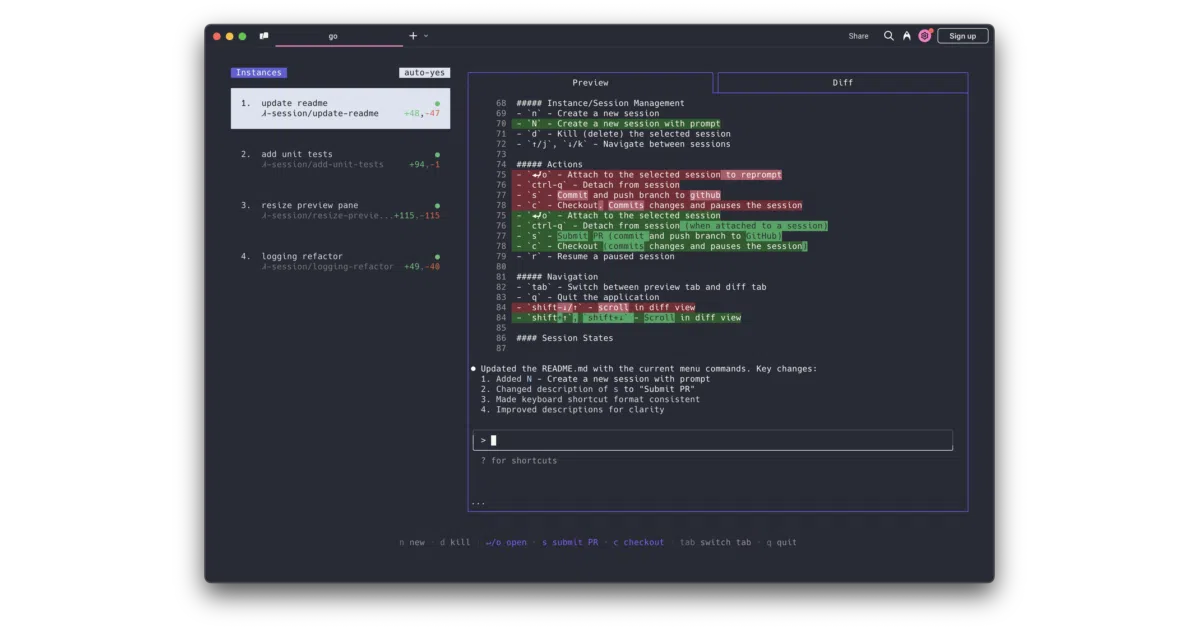Toggle the auto-yes badge
This screenshot has height=630, width=1200.
pos(425,73)
